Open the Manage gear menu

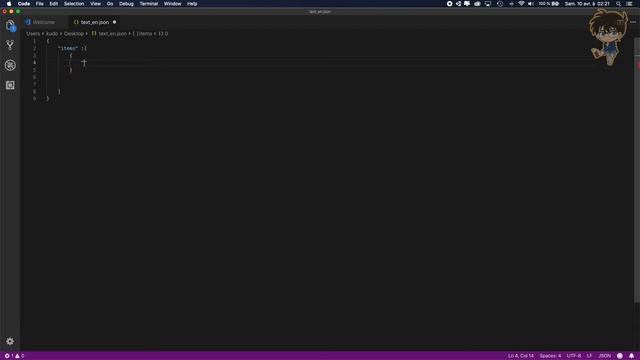tap(10, 341)
